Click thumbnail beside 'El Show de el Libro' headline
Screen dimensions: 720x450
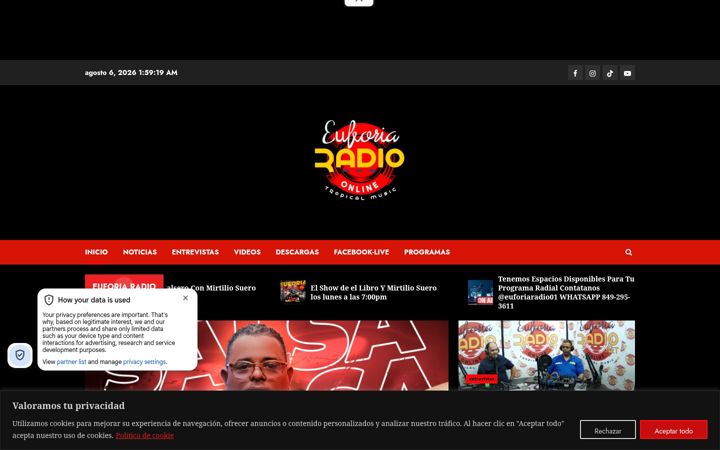(x=293, y=291)
